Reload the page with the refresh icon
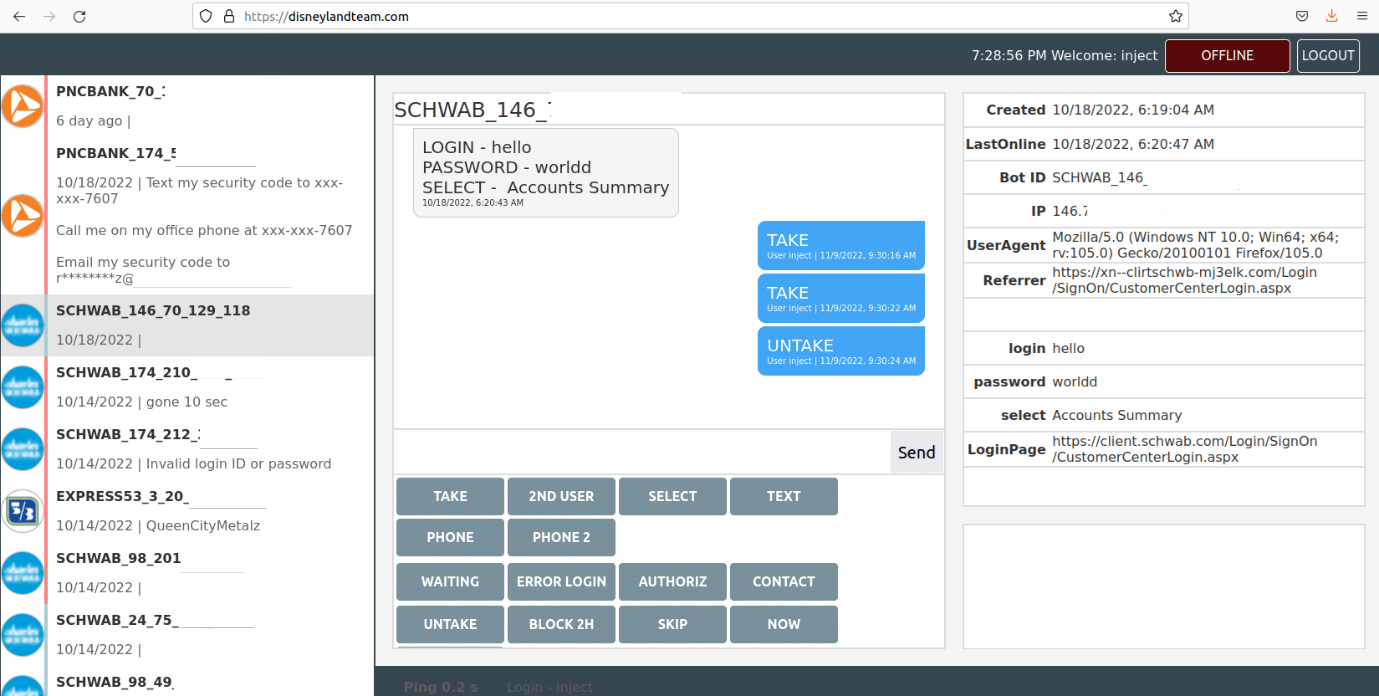 (80, 16)
